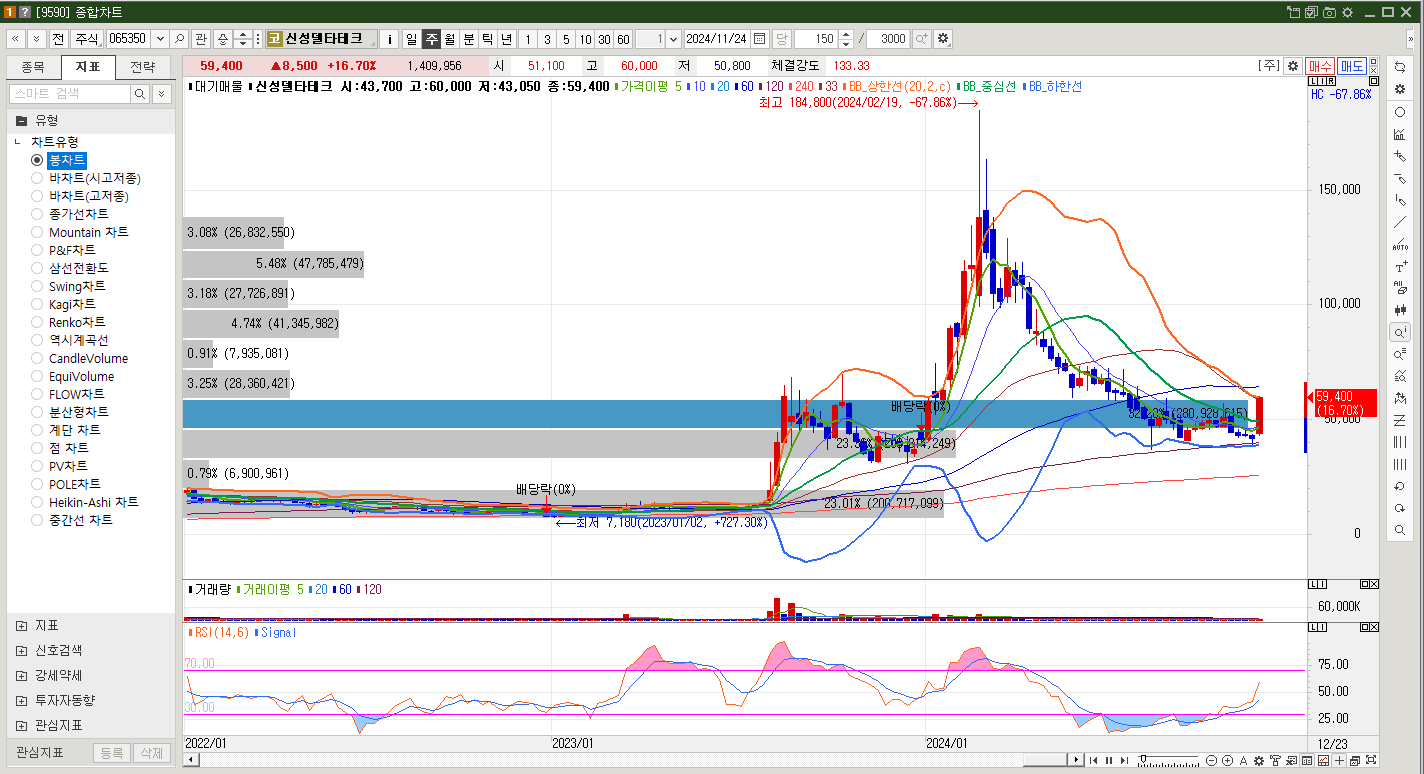Select 바차트(시고저종) chart type

[x=86, y=178]
